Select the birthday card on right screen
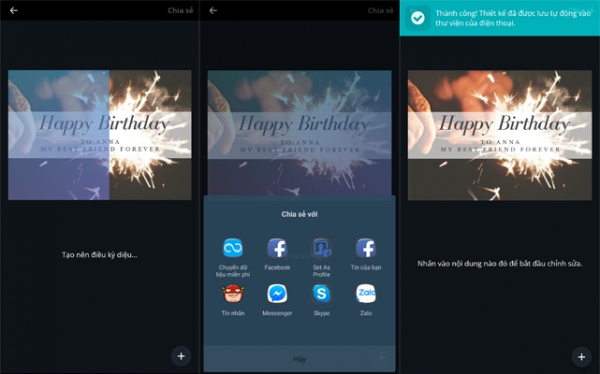Image resolution: width=600 pixels, height=374 pixels. (x=500, y=135)
